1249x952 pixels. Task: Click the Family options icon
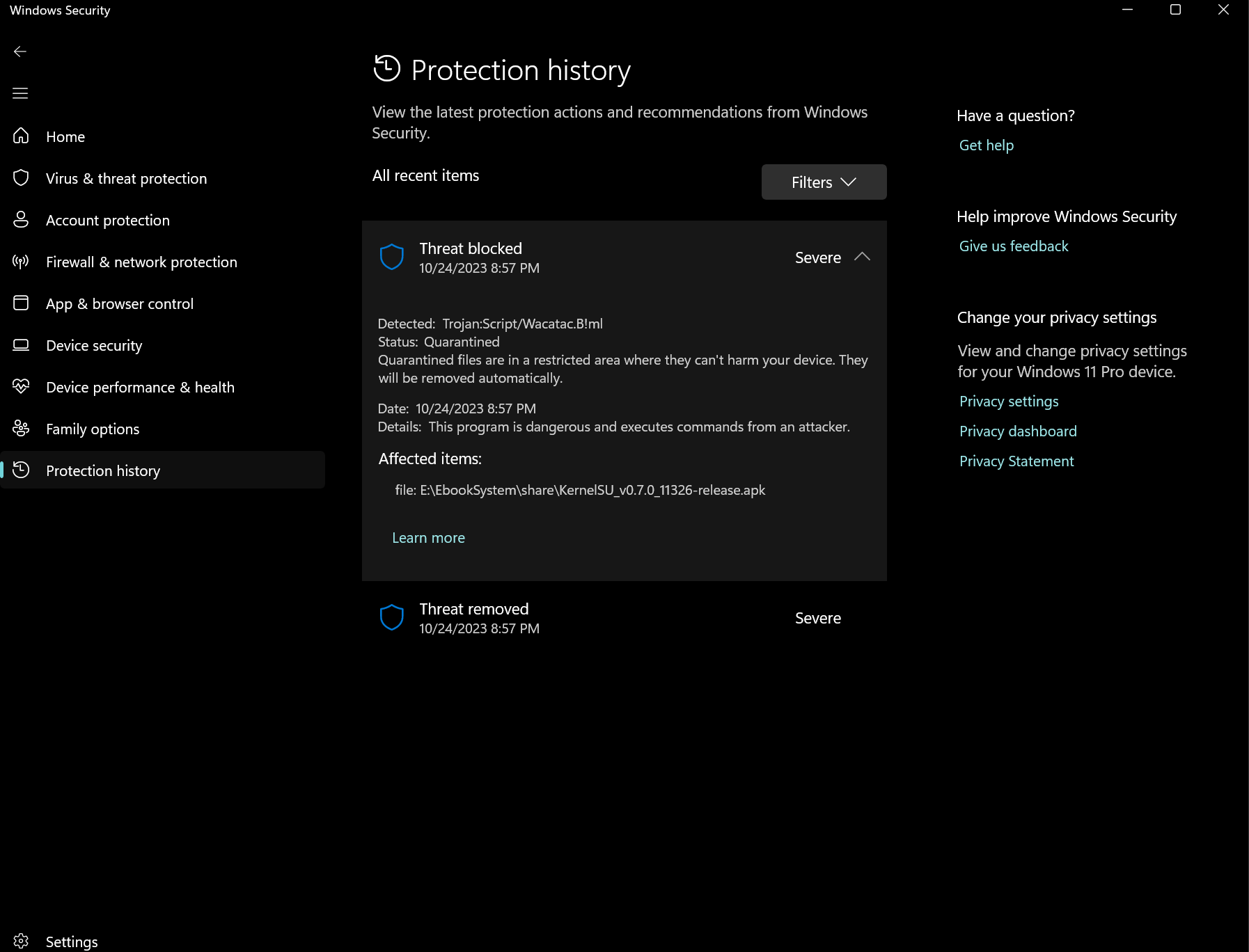pyautogui.click(x=21, y=429)
